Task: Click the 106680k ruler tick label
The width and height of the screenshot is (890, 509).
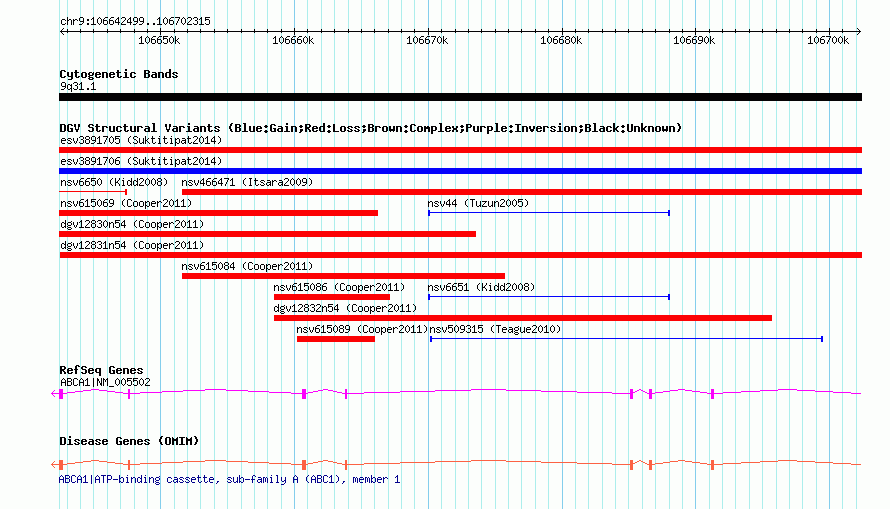Action: pos(561,40)
